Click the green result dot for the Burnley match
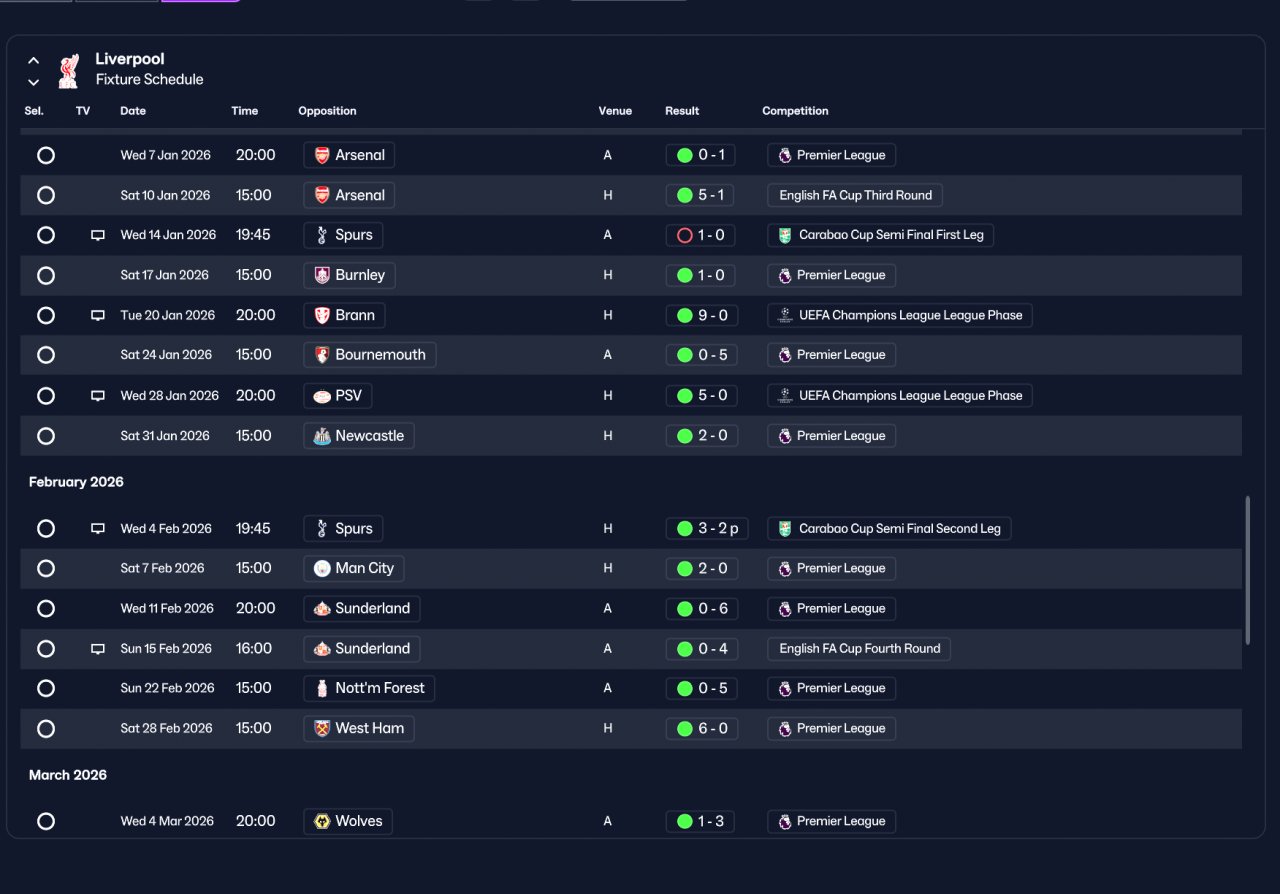The height and width of the screenshot is (894, 1280). click(685, 275)
